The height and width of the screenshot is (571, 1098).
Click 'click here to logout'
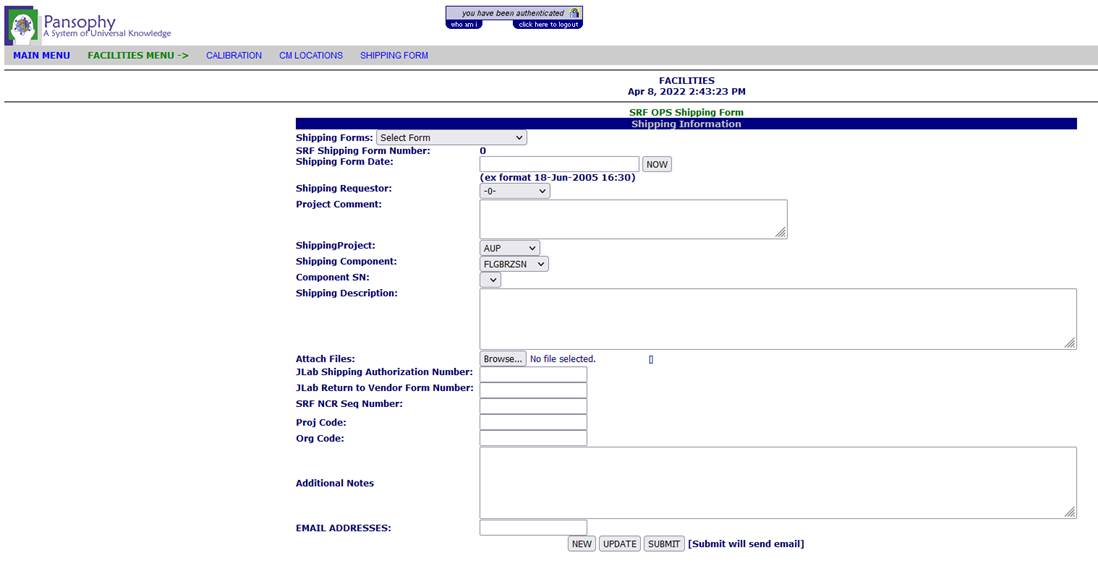pos(547,24)
